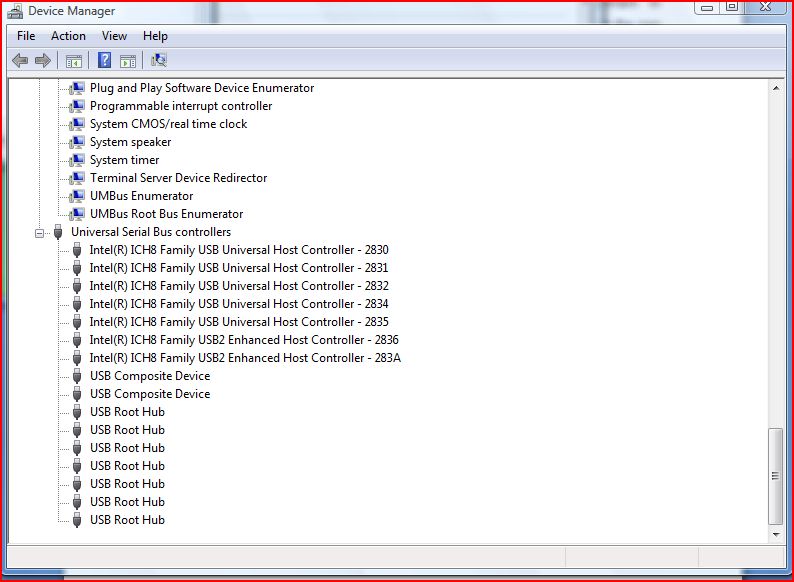Click icon beside System CMOS/real time clock
The height and width of the screenshot is (582, 794).
(76, 124)
